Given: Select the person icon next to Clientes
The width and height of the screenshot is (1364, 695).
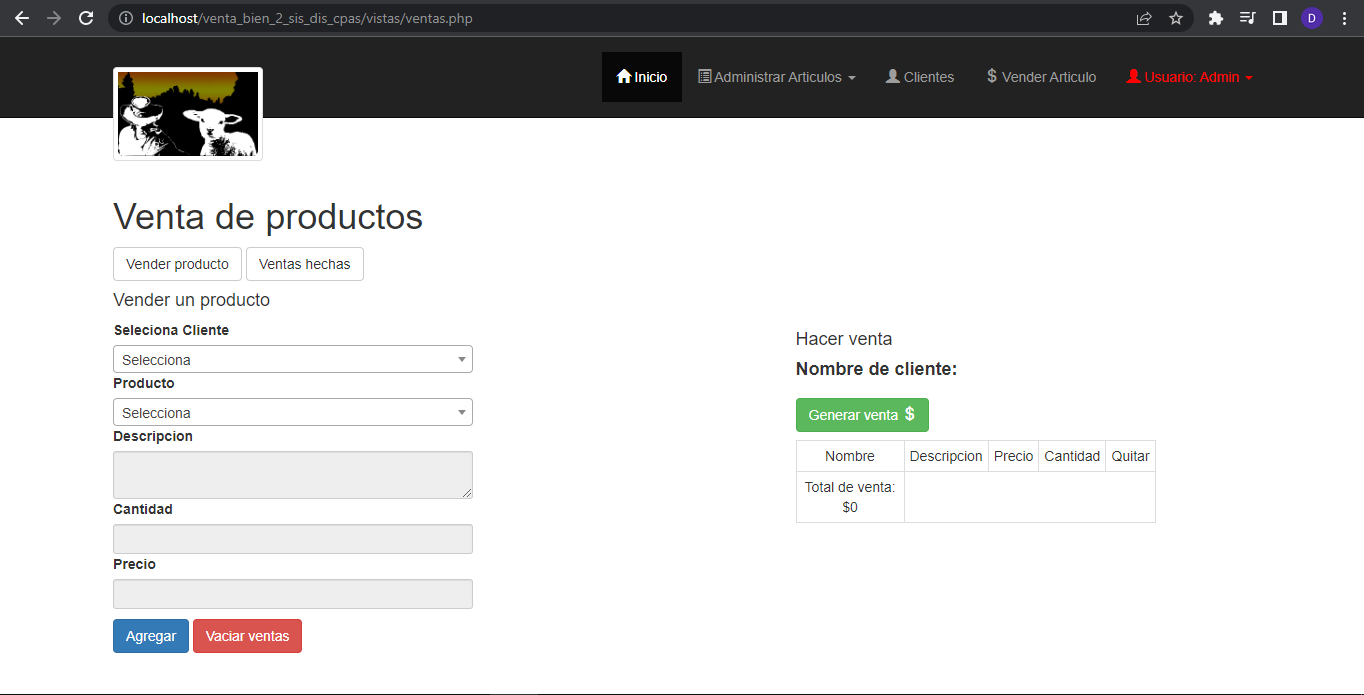Looking at the screenshot, I should pyautogui.click(x=891, y=76).
